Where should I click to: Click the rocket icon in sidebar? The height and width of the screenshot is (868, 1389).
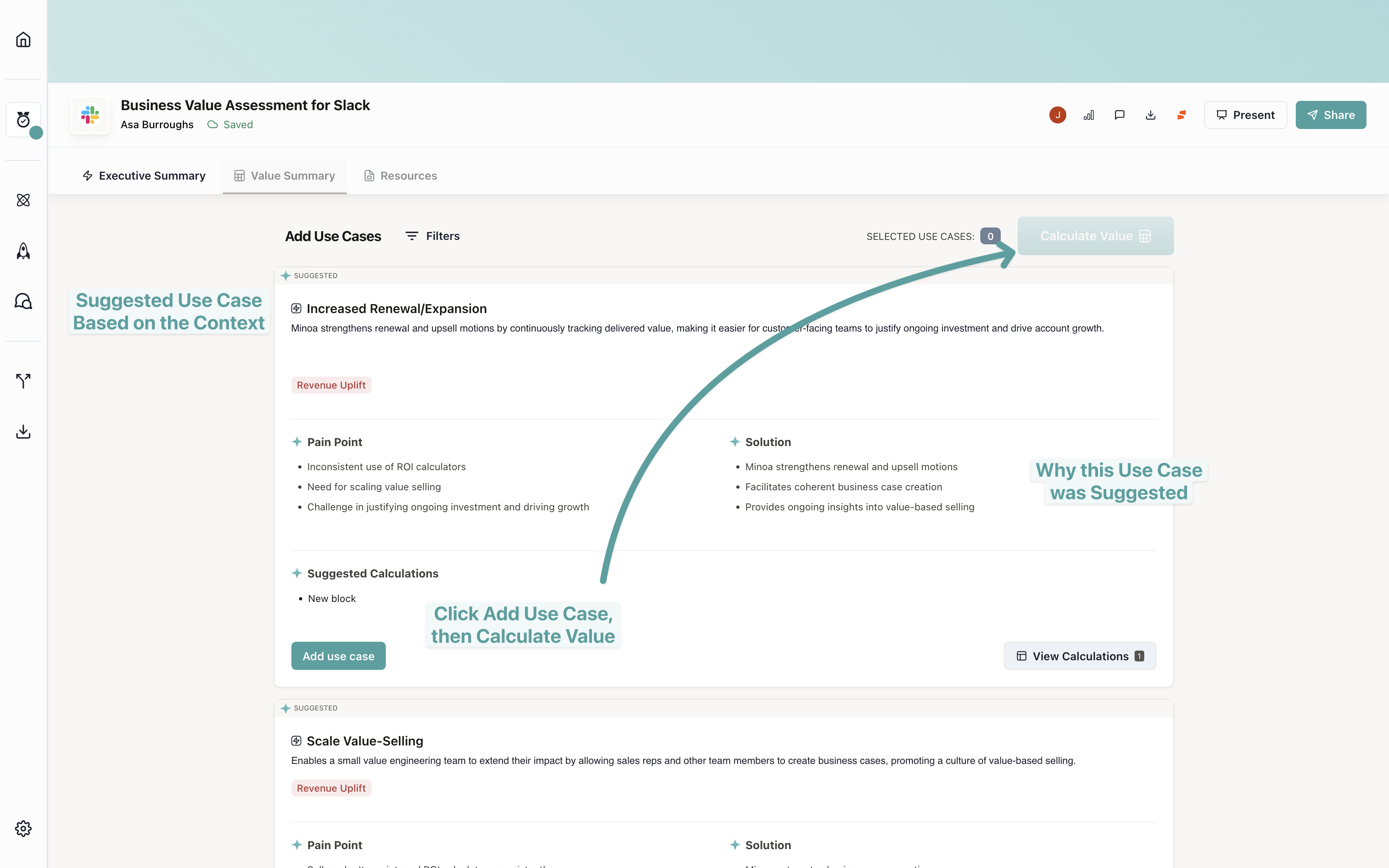(23, 251)
